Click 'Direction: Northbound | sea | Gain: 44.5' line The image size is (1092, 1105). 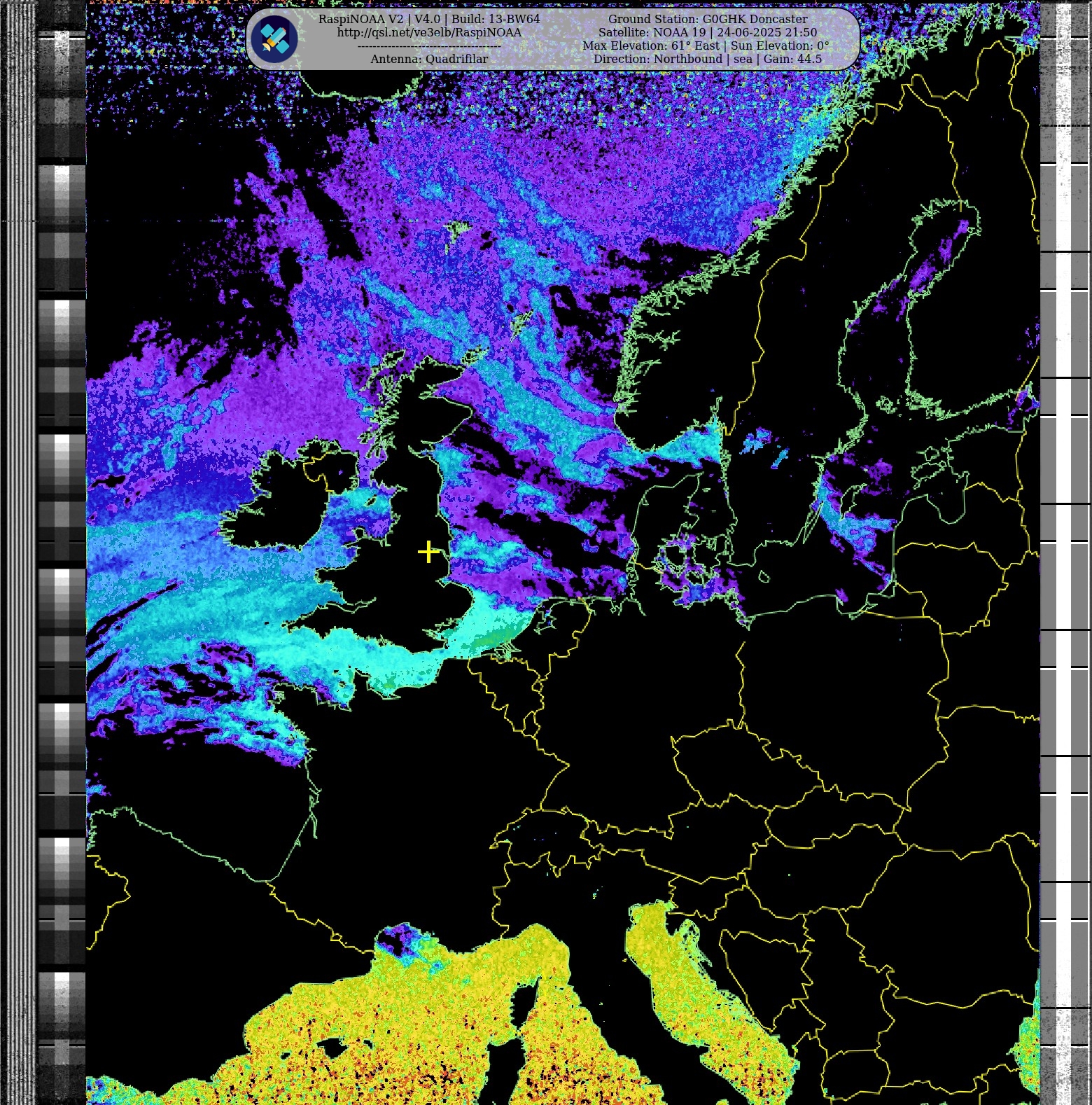pos(708,59)
